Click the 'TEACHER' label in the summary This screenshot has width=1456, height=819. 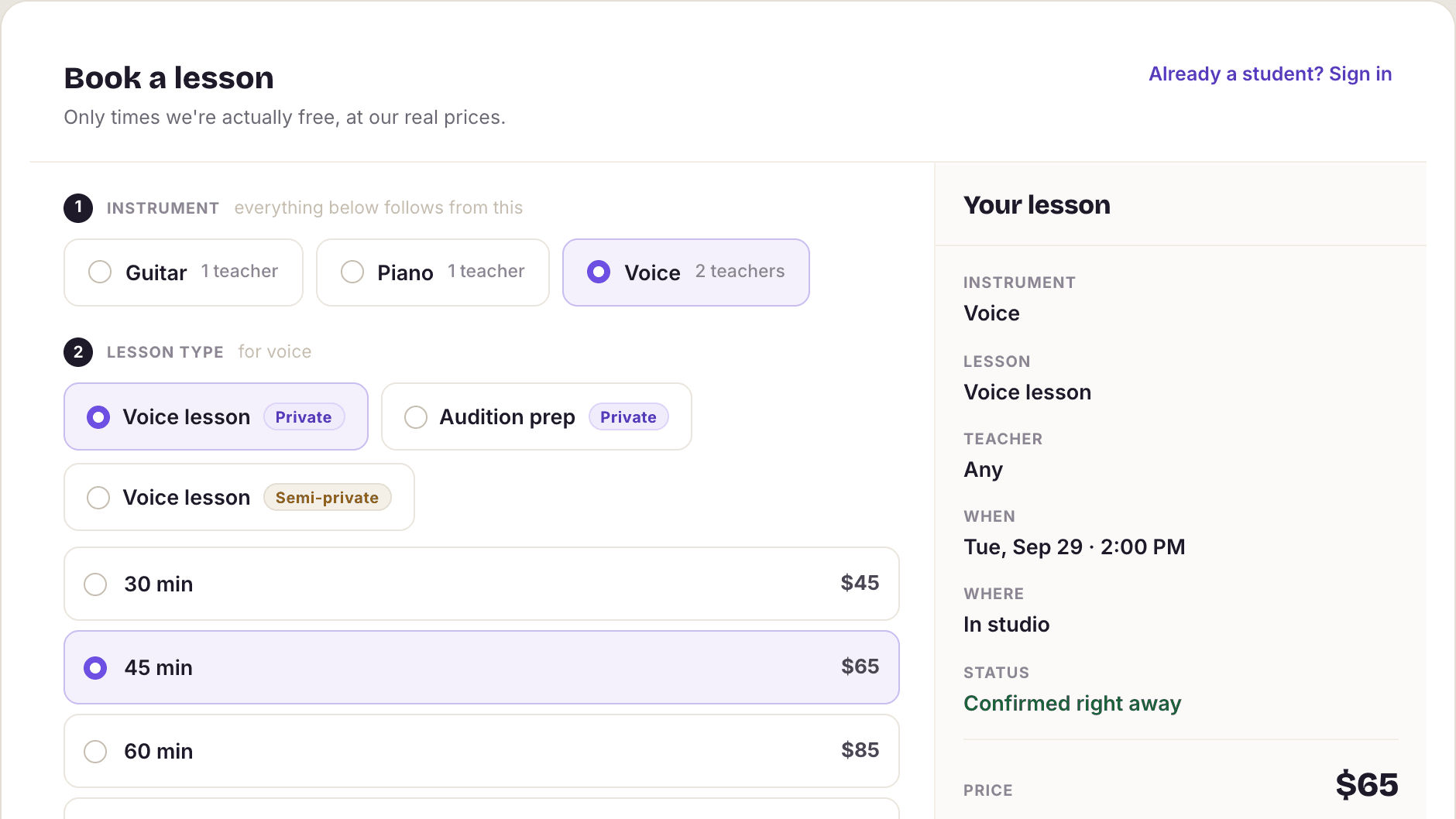[1003, 439]
